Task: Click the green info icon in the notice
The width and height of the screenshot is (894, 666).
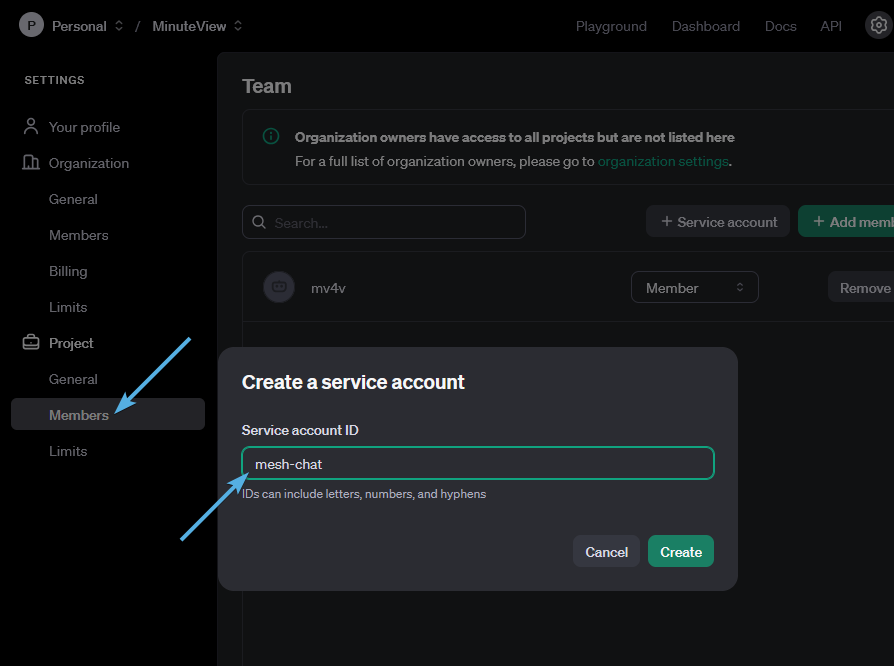Action: tap(269, 136)
